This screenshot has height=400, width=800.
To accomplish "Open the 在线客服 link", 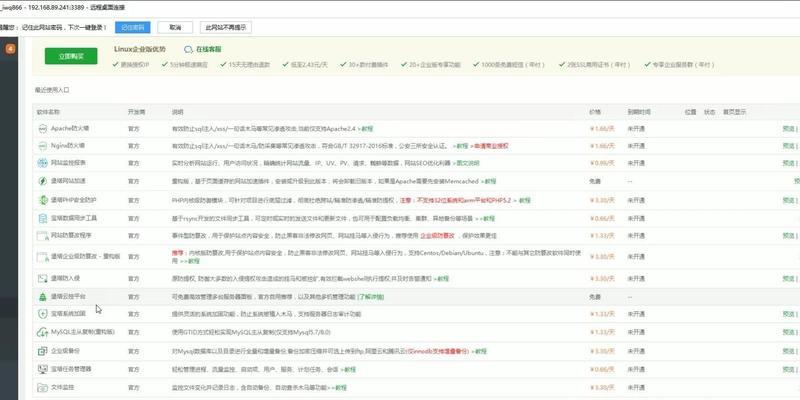I will pyautogui.click(x=209, y=49).
